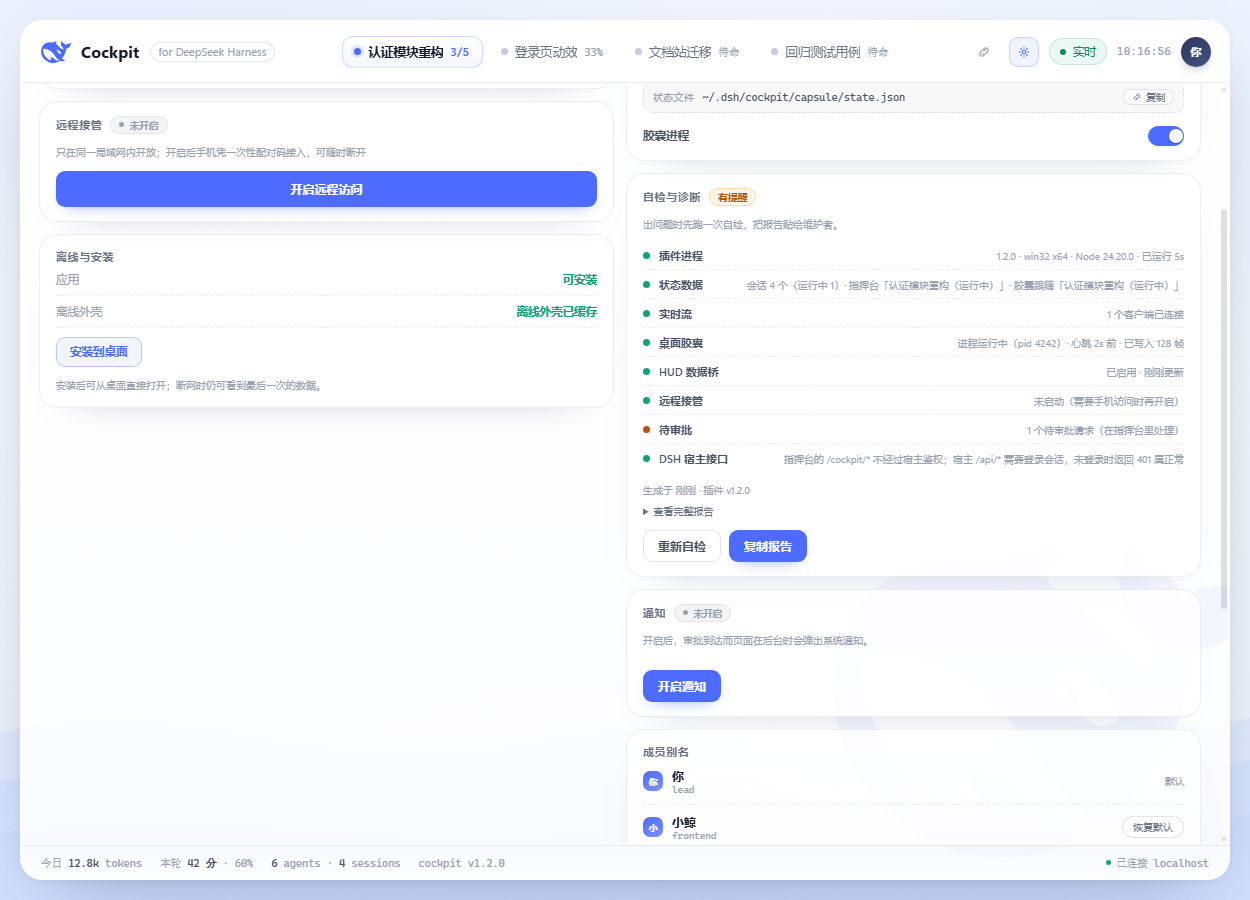The width and height of the screenshot is (1250, 900).
Task: Click the 实时流 diagnostic row
Action: 913,315
